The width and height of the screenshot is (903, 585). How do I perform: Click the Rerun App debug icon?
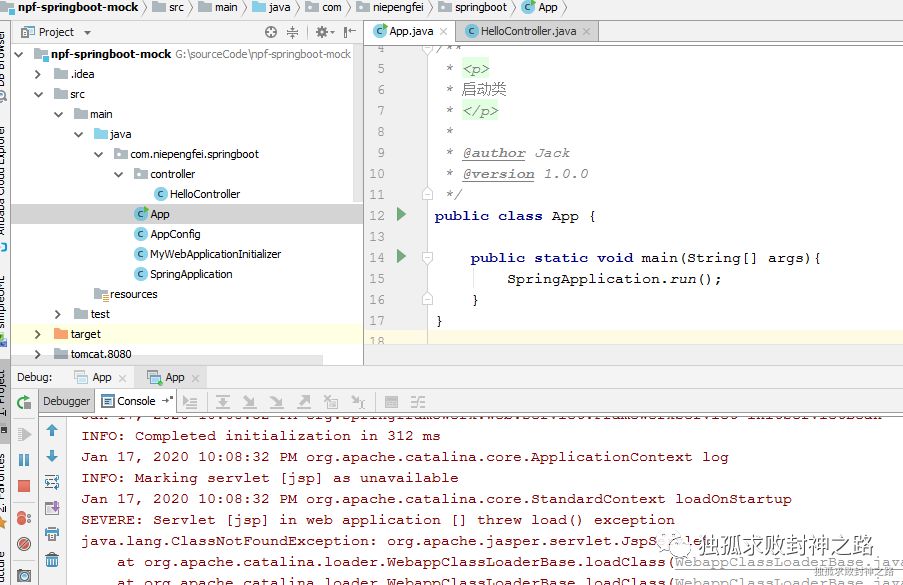pos(24,402)
